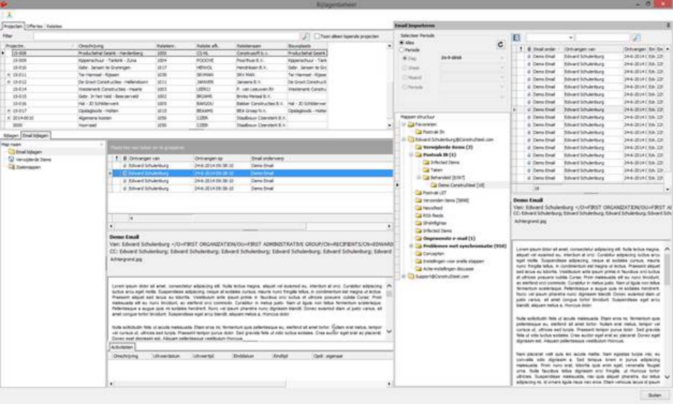The width and height of the screenshot is (673, 404).
Task: Click the search magnifier in the Email importeren toolbar
Action: [636, 38]
